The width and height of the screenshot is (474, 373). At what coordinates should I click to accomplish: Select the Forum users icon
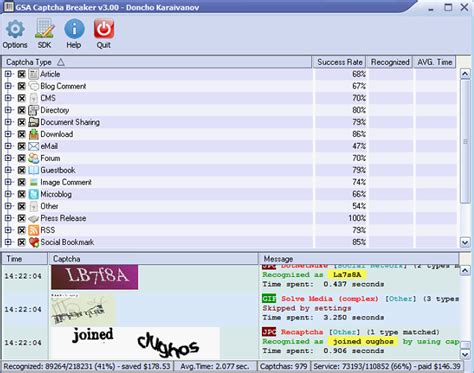click(x=34, y=158)
